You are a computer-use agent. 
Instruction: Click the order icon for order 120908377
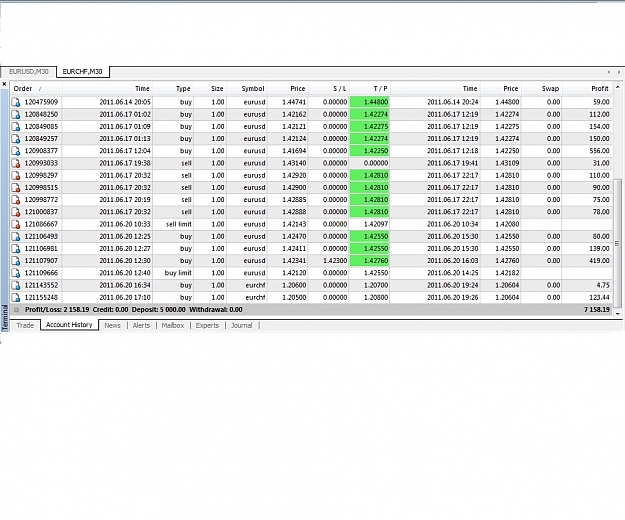[16, 151]
